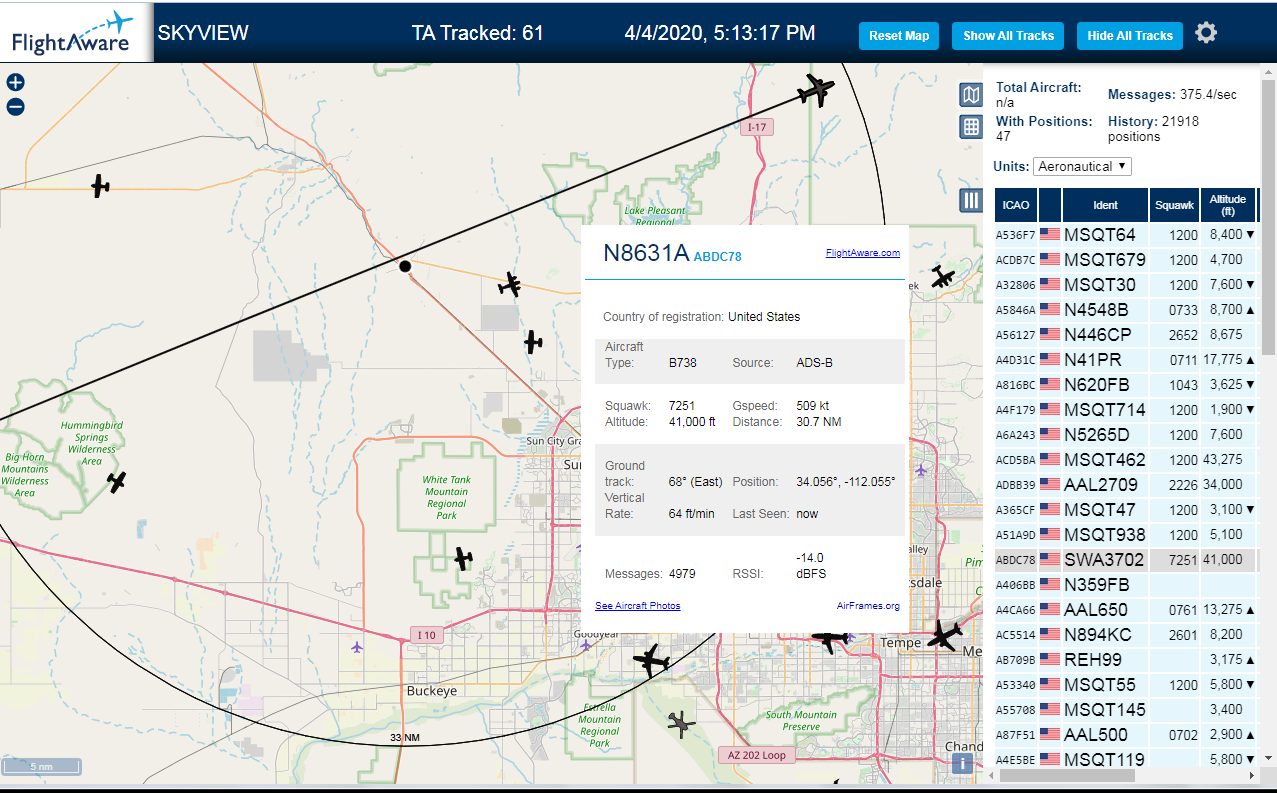The width and height of the screenshot is (1277, 793).
Task: Toggle the grid table view icon
Action: pyautogui.click(x=970, y=127)
